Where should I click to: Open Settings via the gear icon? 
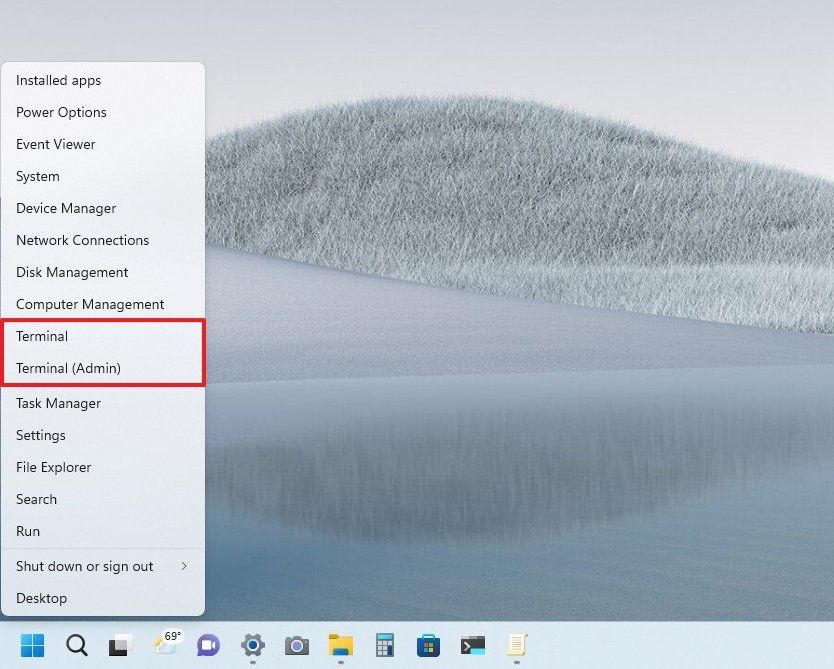pos(252,646)
